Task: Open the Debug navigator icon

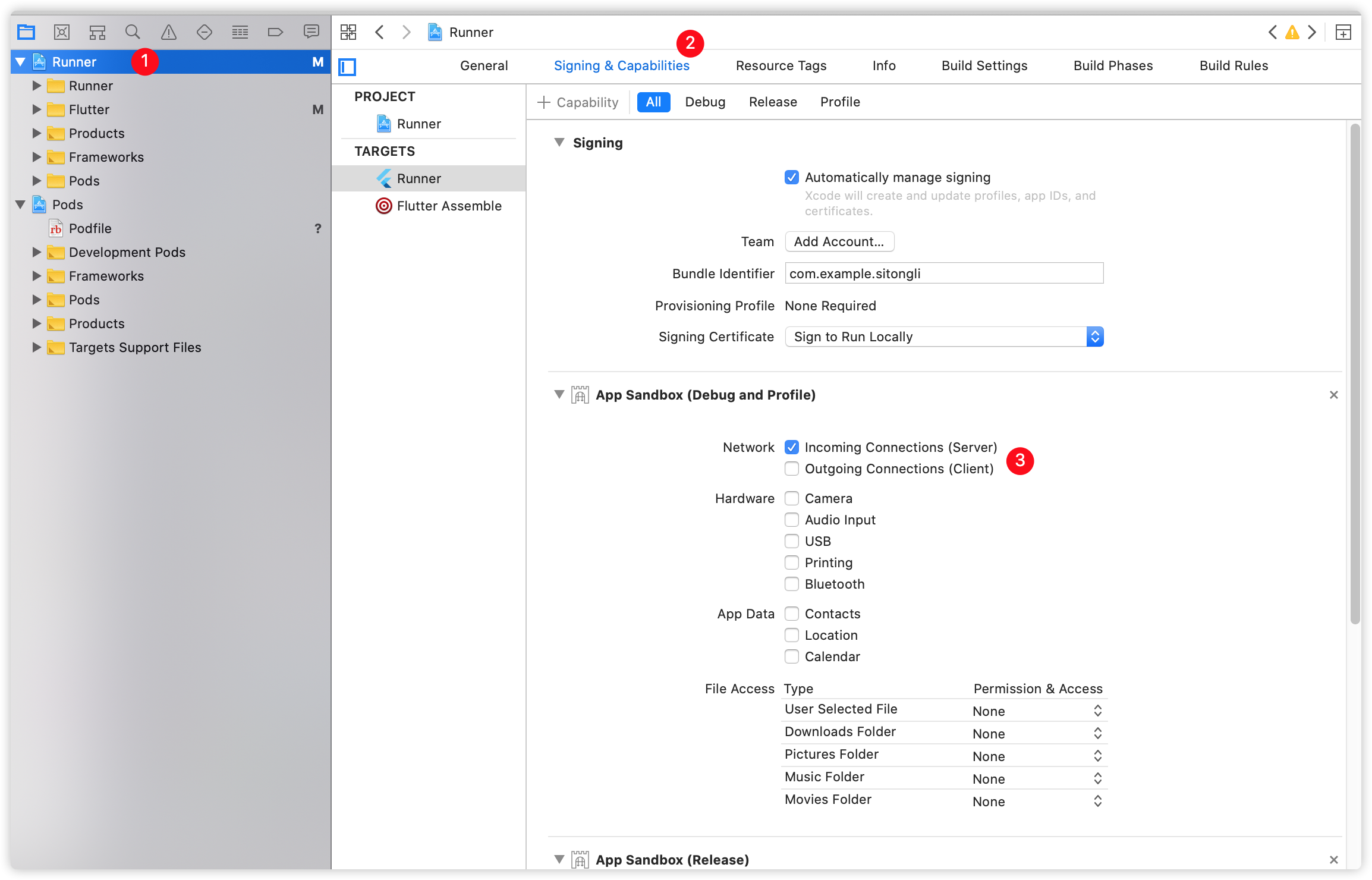Action: pyautogui.click(x=240, y=32)
